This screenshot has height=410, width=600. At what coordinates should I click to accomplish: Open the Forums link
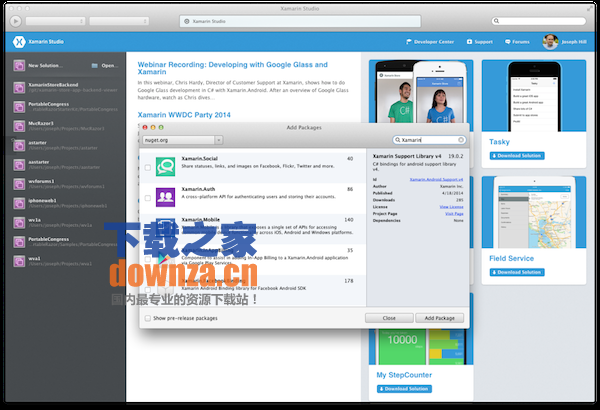click(x=517, y=42)
